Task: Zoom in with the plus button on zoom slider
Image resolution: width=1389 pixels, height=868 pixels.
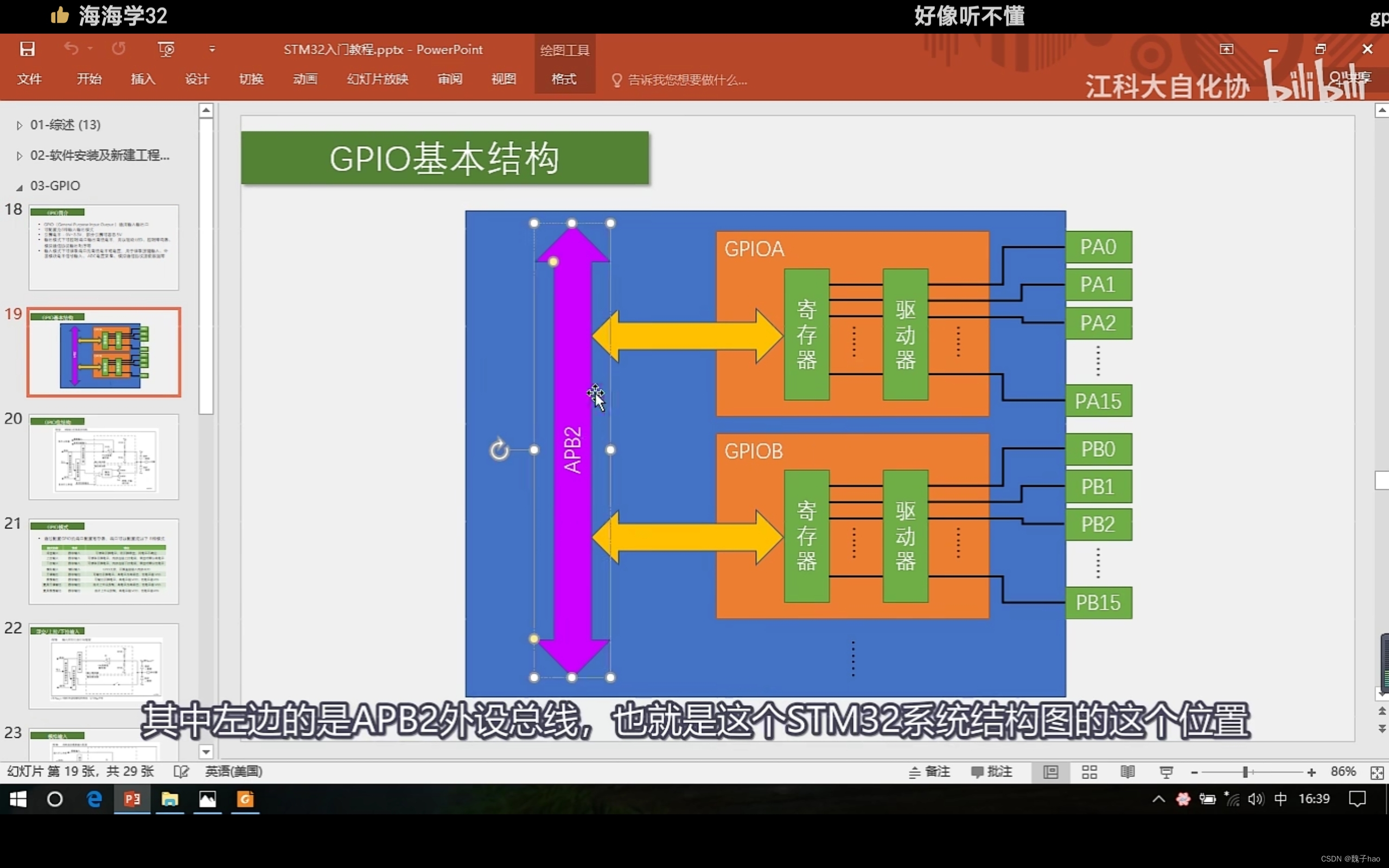Action: (x=1311, y=771)
